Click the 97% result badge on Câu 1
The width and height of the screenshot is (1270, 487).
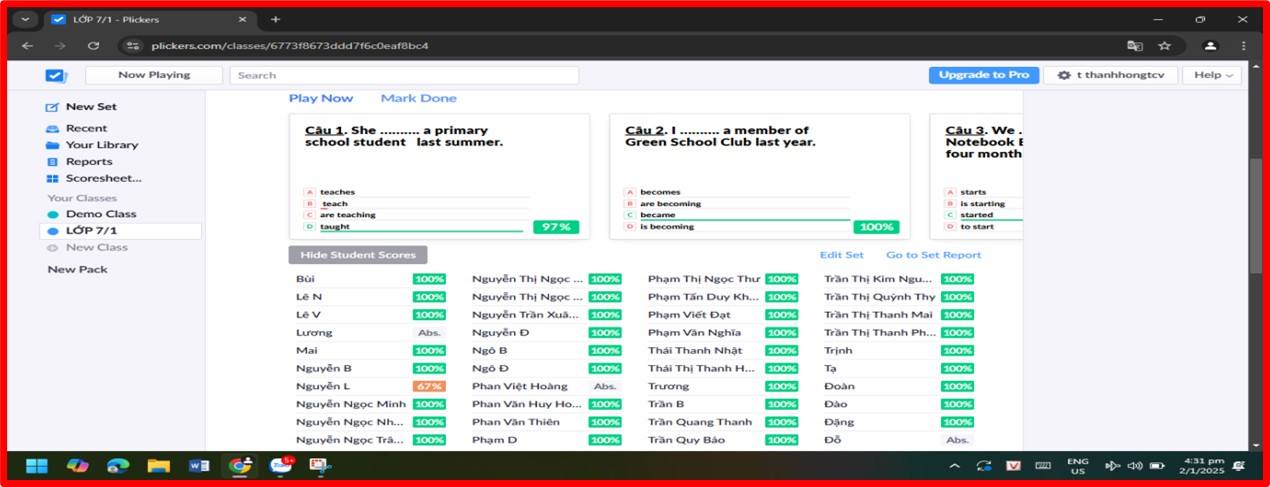(x=556, y=227)
